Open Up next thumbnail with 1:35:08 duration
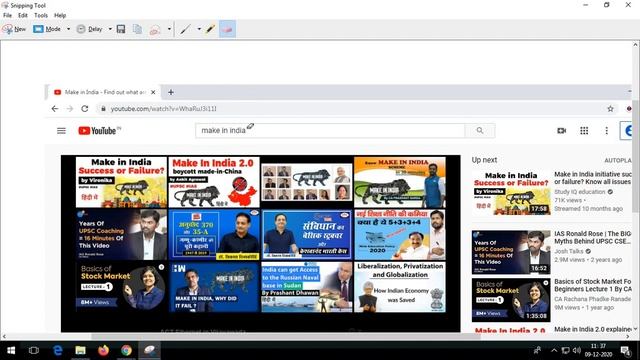Image resolution: width=640 pixels, height=360 pixels. tap(511, 300)
